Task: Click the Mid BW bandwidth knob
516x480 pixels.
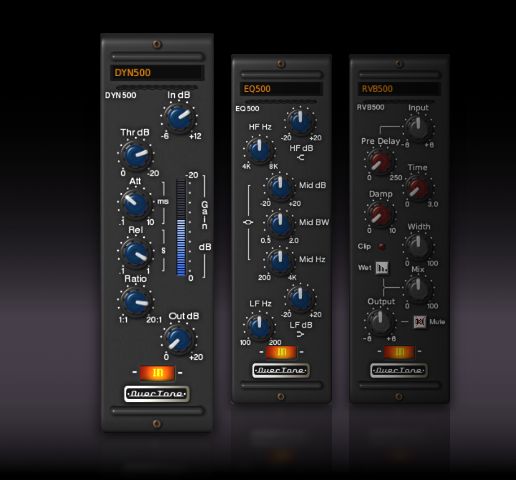Action: [x=280, y=224]
